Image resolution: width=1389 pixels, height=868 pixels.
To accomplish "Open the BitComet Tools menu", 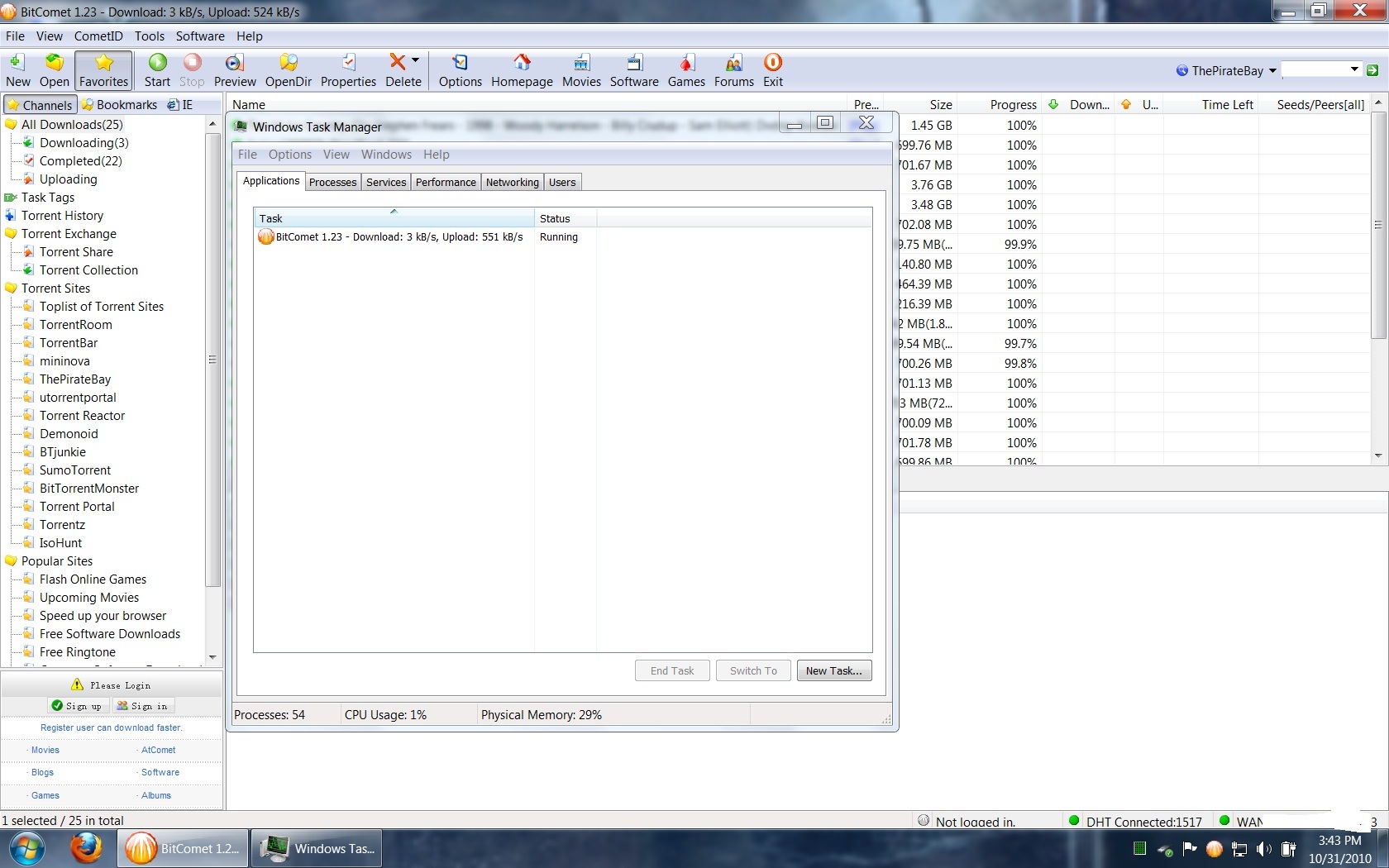I will [x=150, y=36].
